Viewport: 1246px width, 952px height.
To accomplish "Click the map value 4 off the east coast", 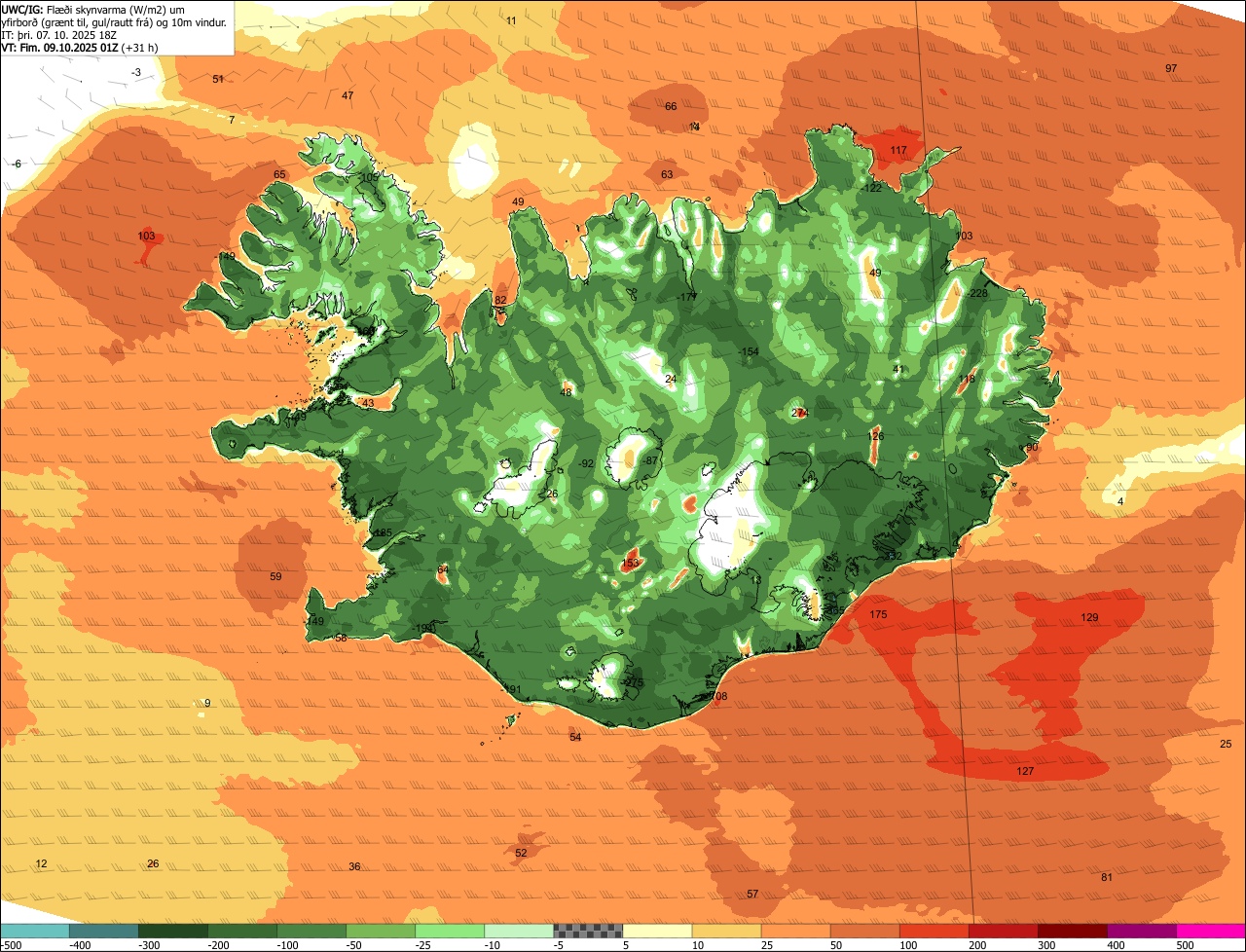I will [1120, 502].
